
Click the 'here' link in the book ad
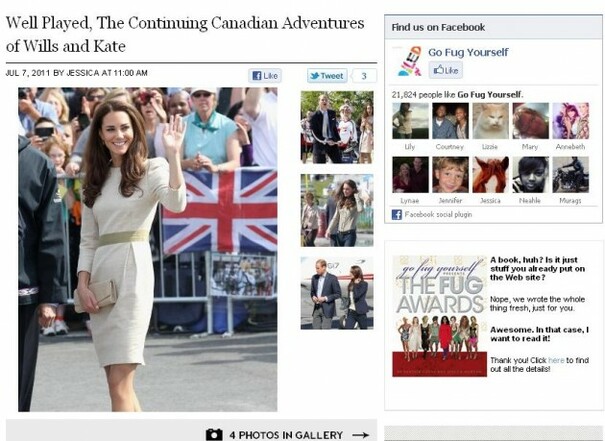pyautogui.click(x=556, y=360)
